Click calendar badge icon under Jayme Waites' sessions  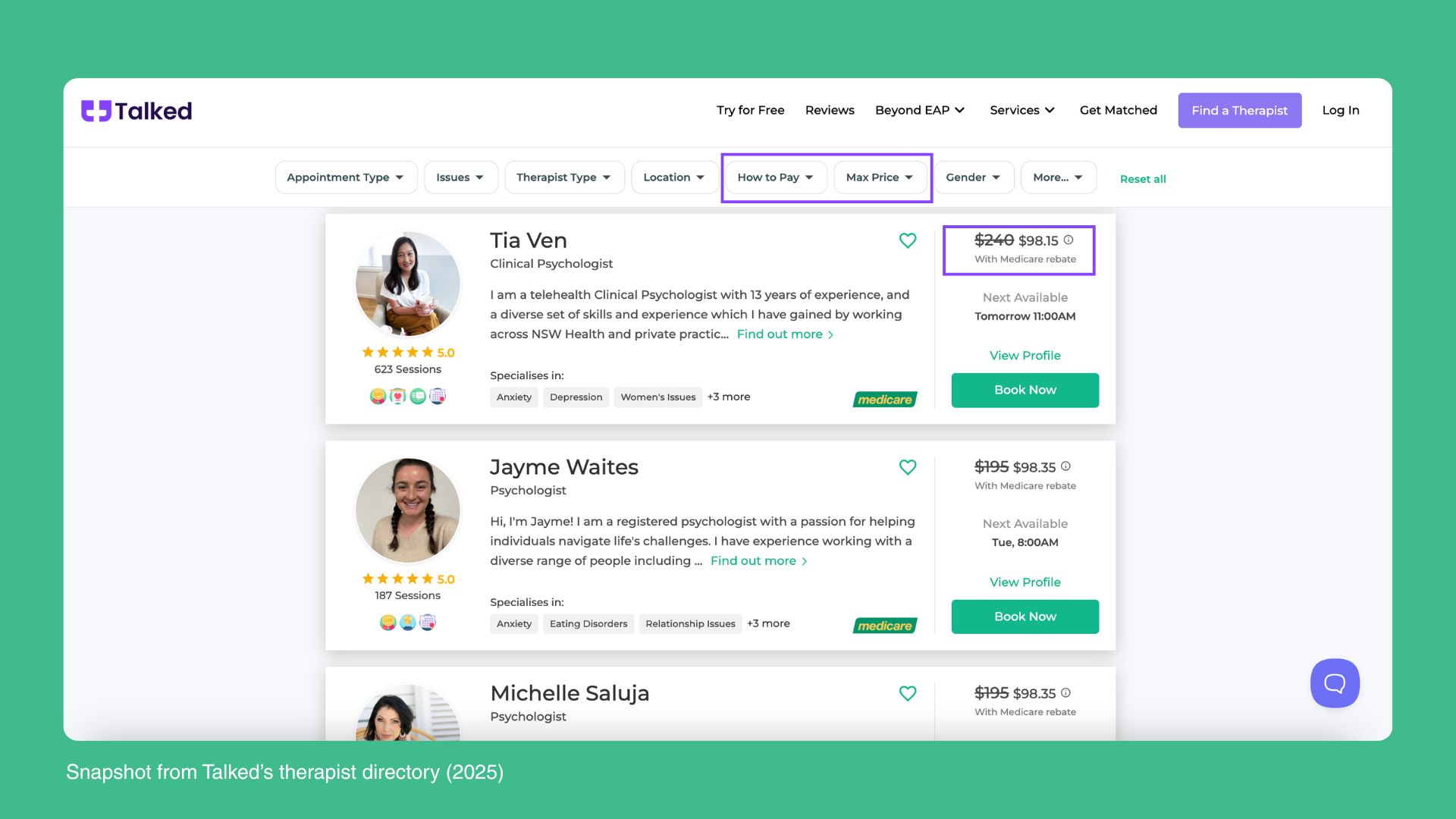pos(428,623)
